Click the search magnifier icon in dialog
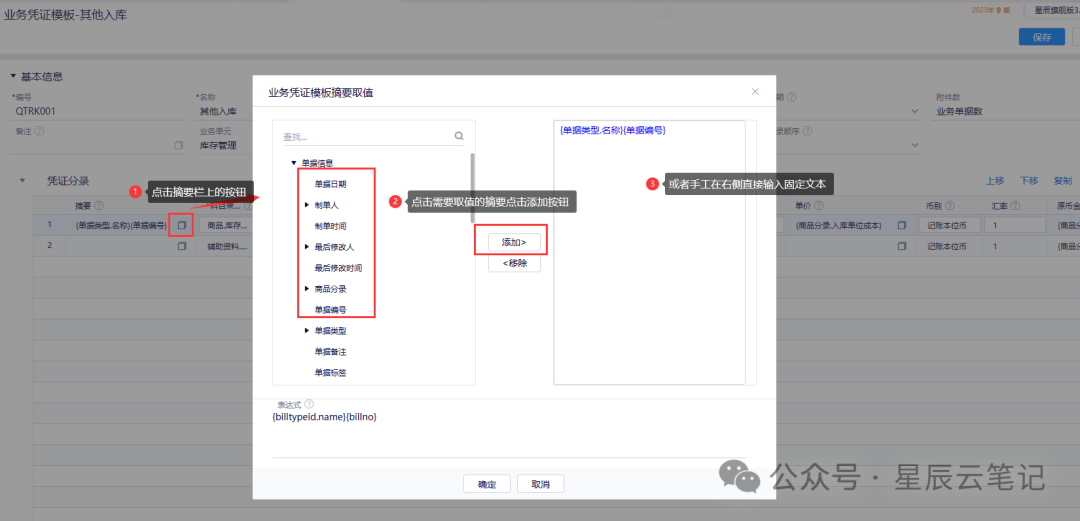 (x=459, y=136)
